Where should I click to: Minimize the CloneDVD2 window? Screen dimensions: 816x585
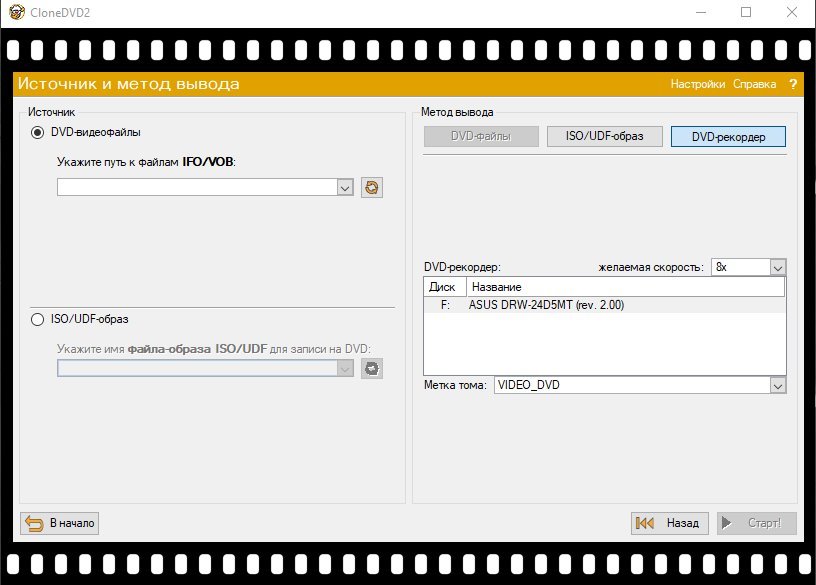[701, 12]
